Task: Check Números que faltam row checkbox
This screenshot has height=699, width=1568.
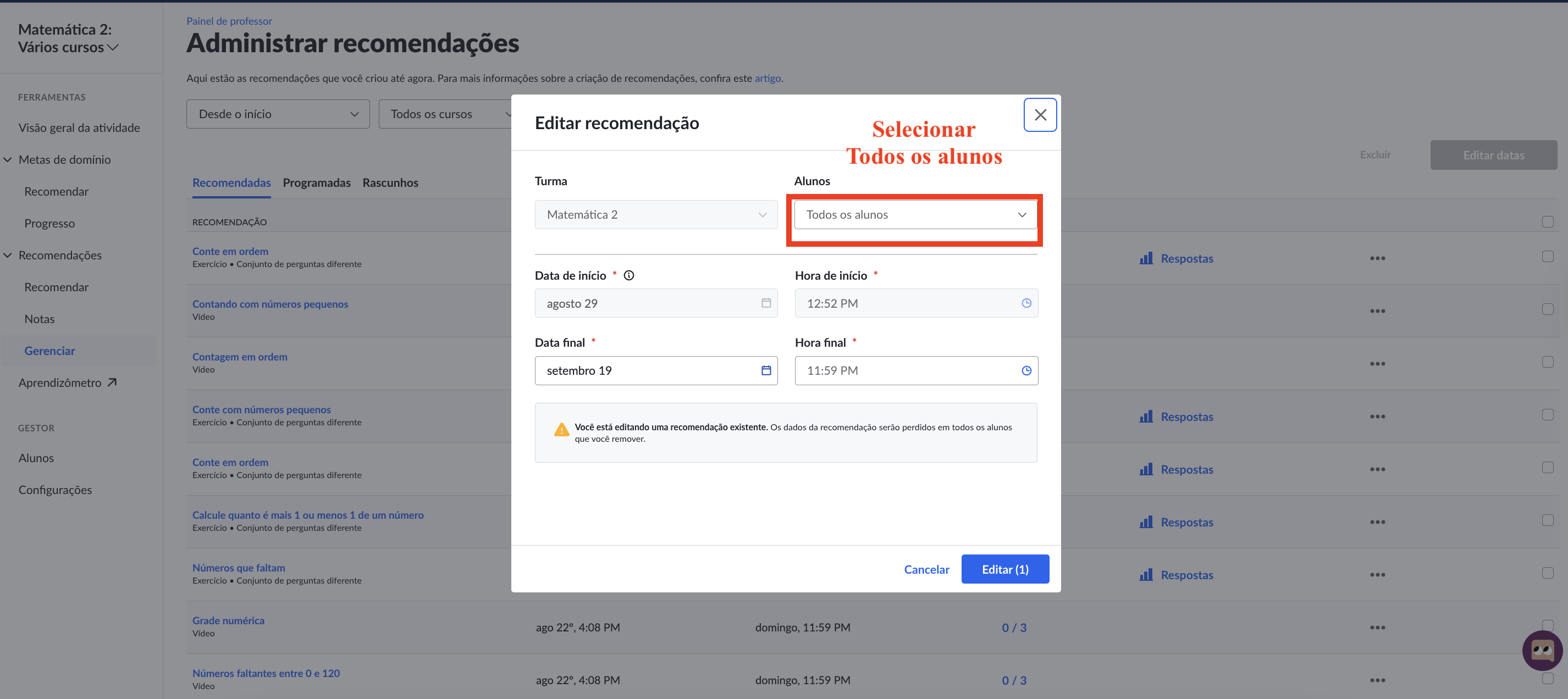Action: 1547,573
